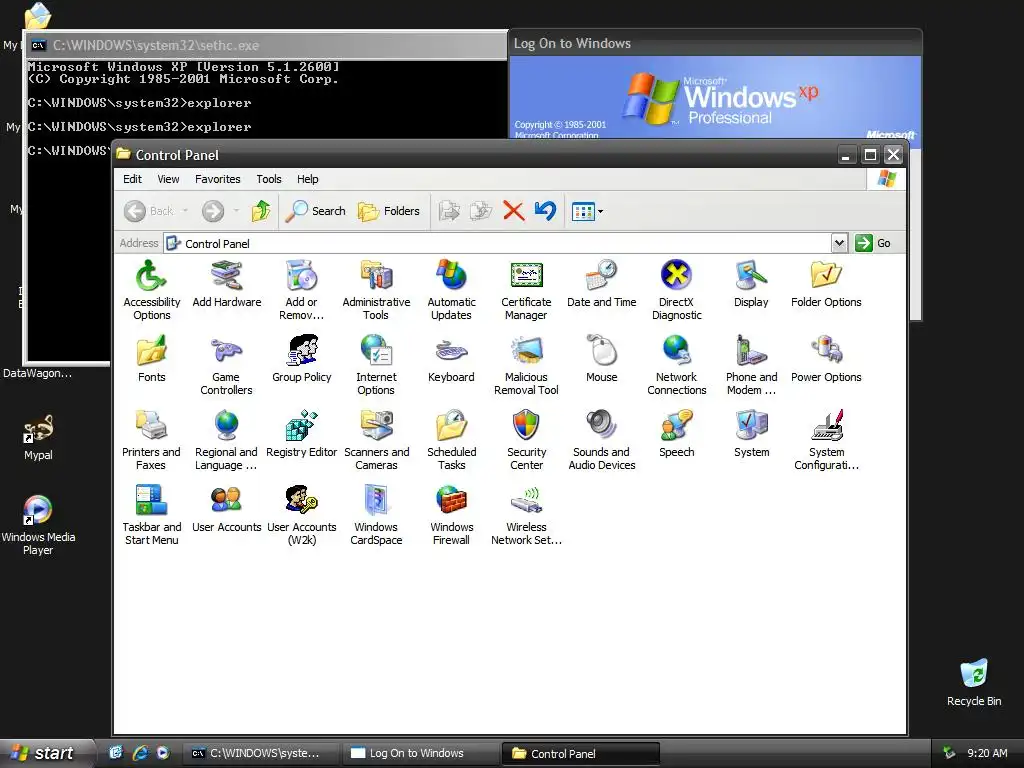Open the Help menu

tap(308, 179)
